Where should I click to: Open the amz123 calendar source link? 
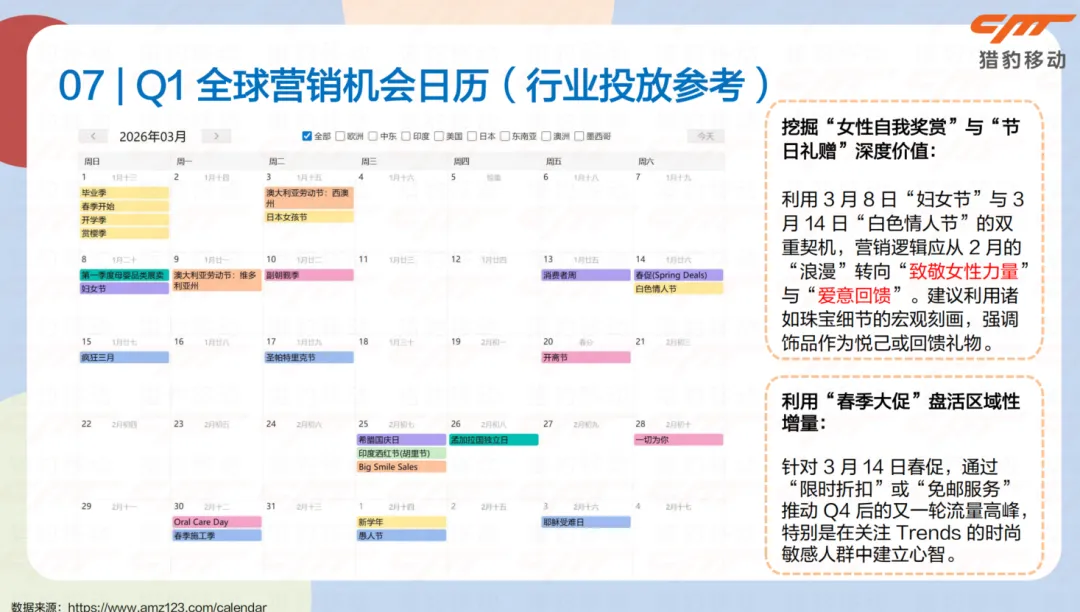click(167, 606)
